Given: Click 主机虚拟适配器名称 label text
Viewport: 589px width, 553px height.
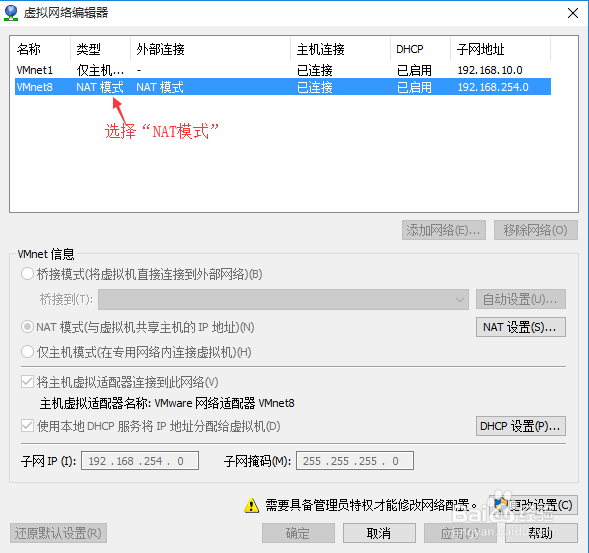Looking at the screenshot, I should pos(95,403).
